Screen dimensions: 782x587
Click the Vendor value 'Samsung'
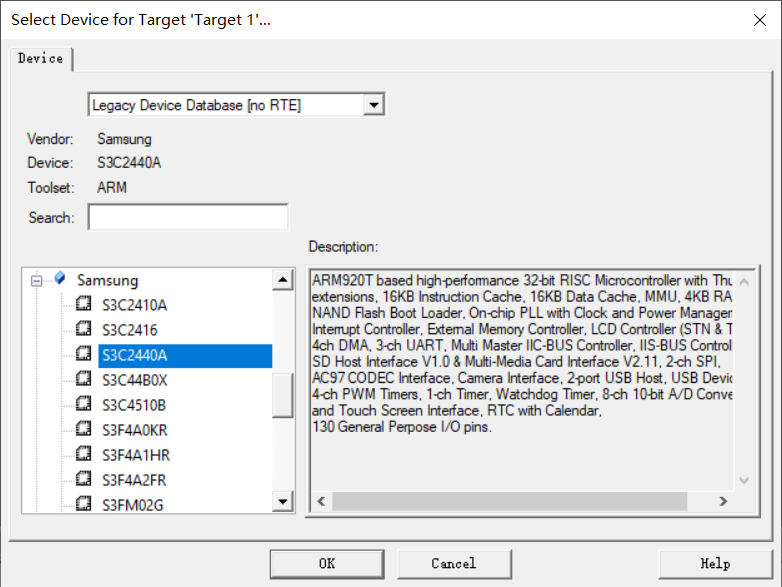point(124,139)
